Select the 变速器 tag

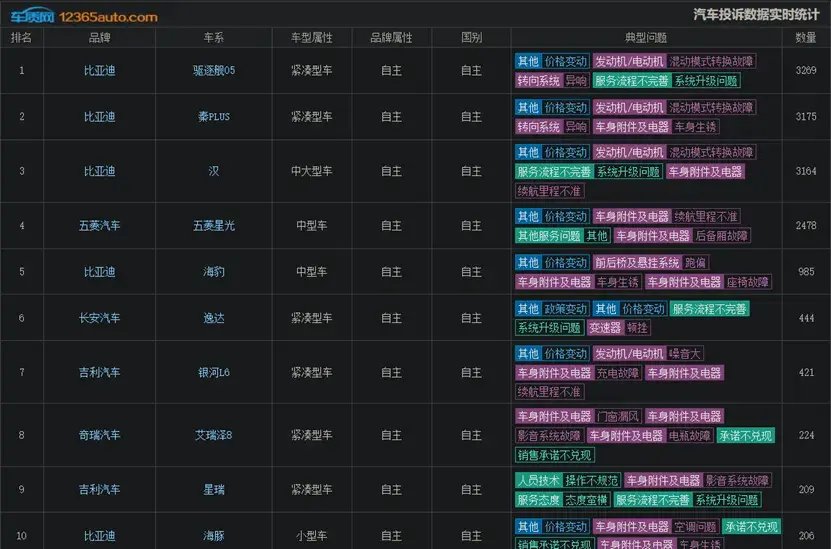tap(605, 328)
